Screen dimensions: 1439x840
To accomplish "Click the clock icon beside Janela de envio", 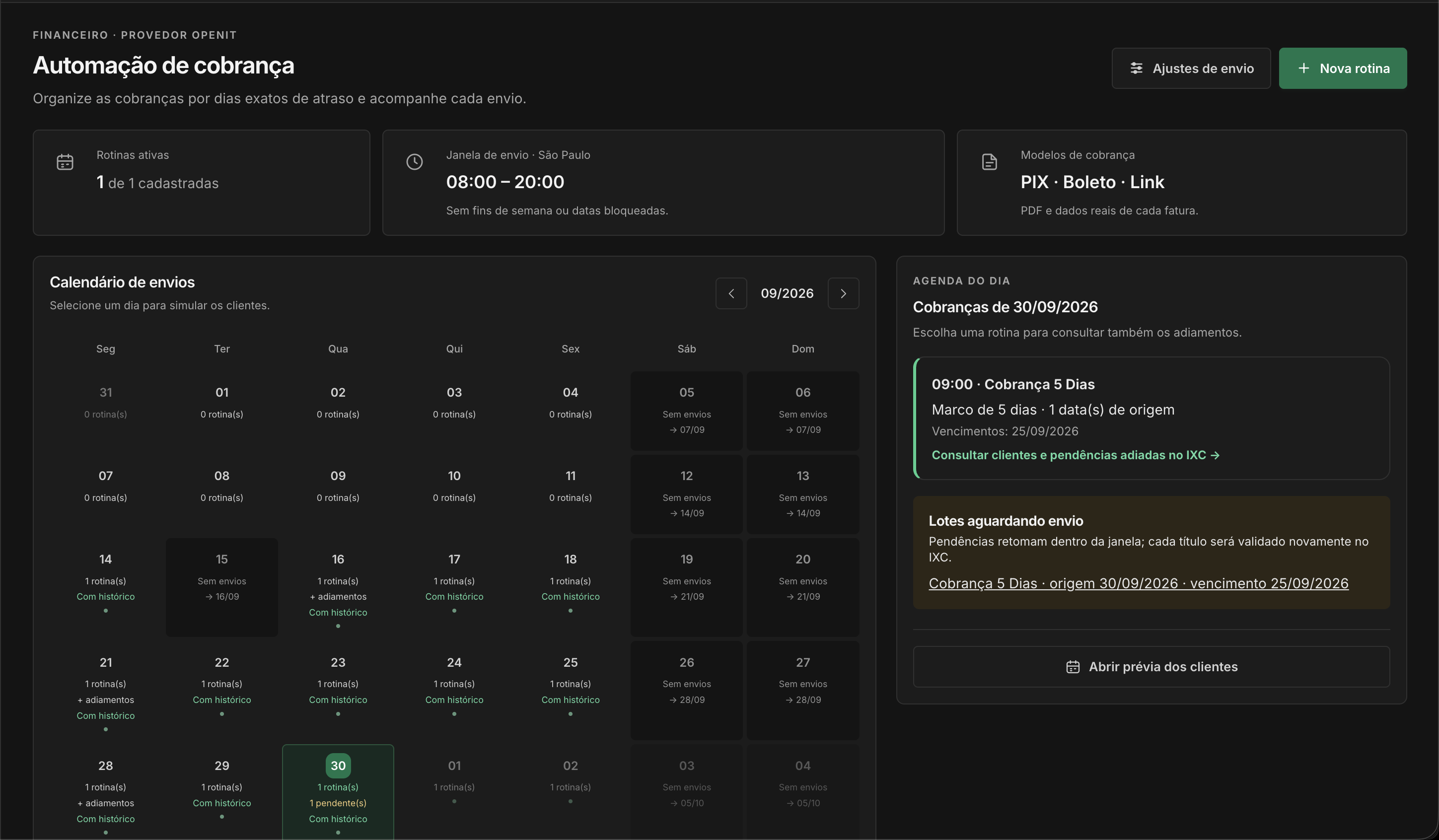I will [415, 162].
